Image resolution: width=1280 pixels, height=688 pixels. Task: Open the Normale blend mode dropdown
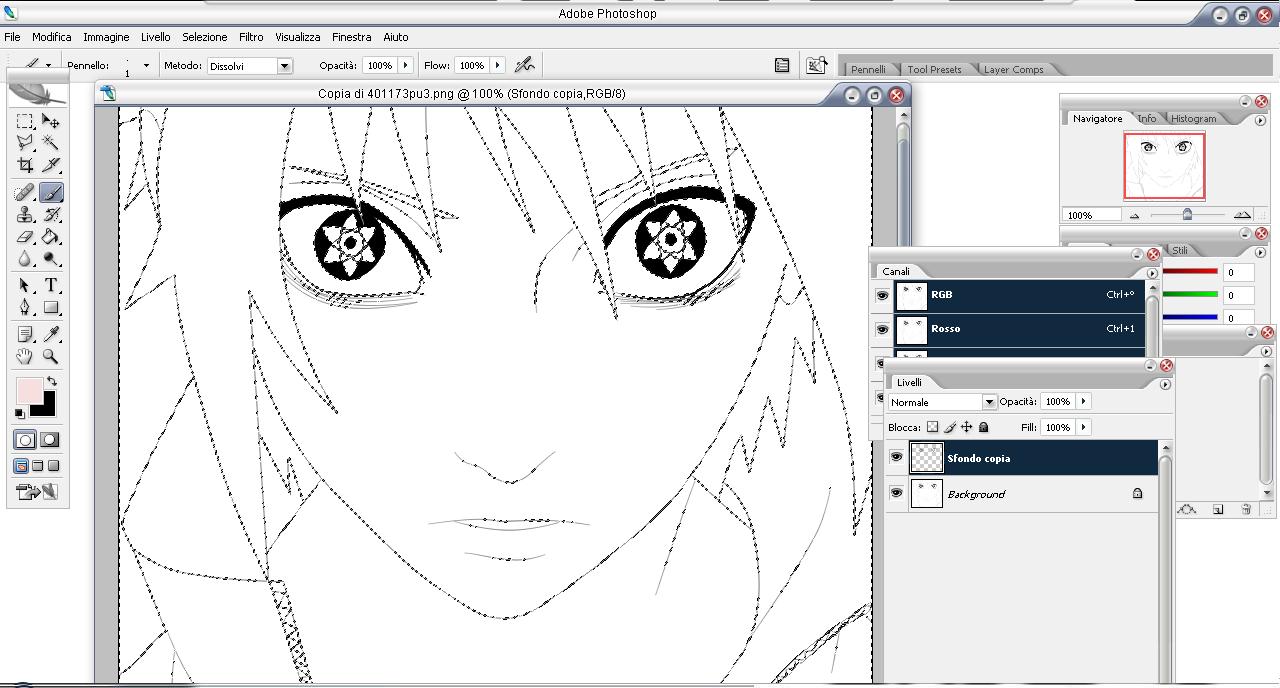pos(989,402)
